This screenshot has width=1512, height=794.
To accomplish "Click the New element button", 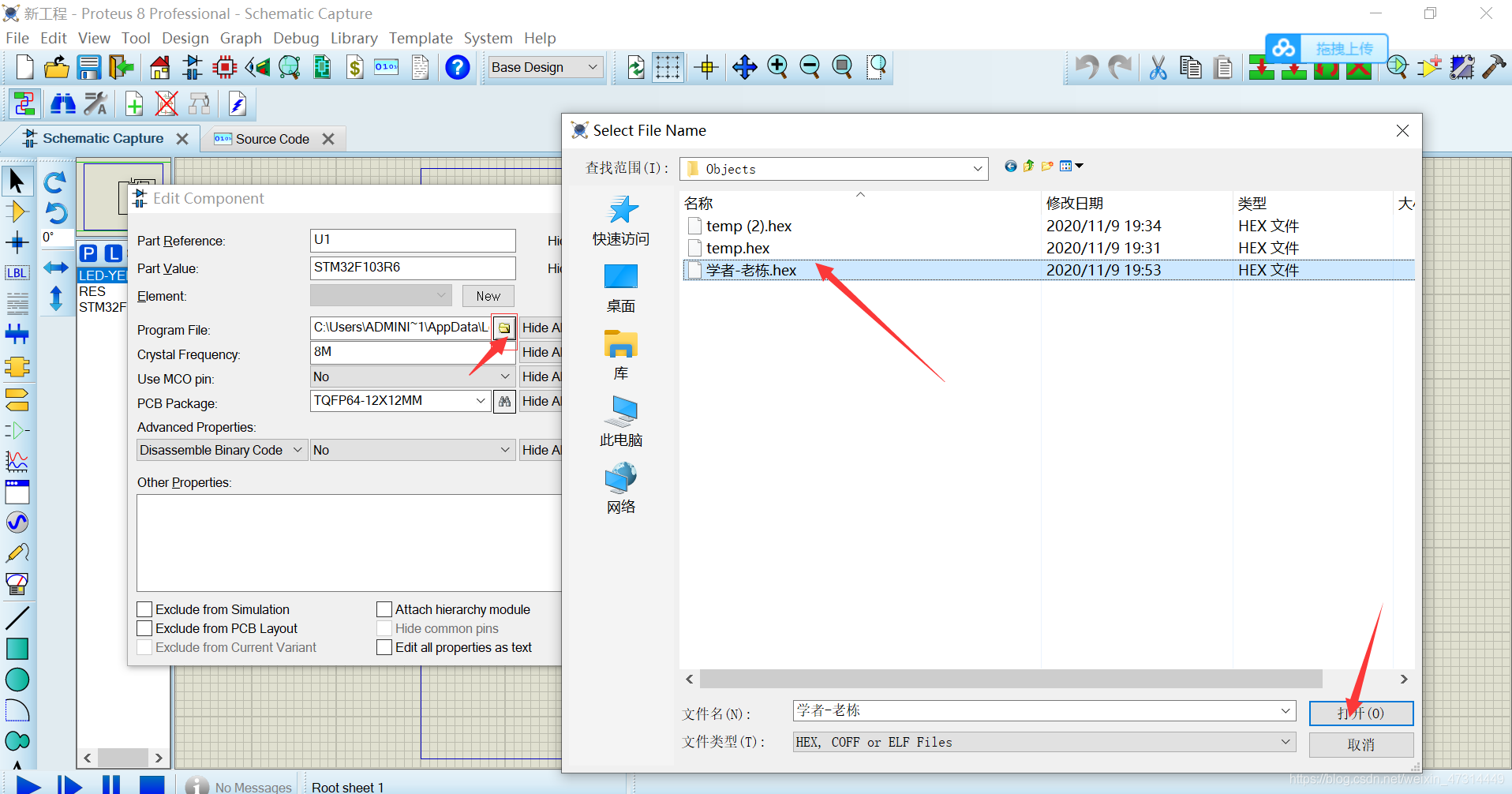I will (488, 296).
